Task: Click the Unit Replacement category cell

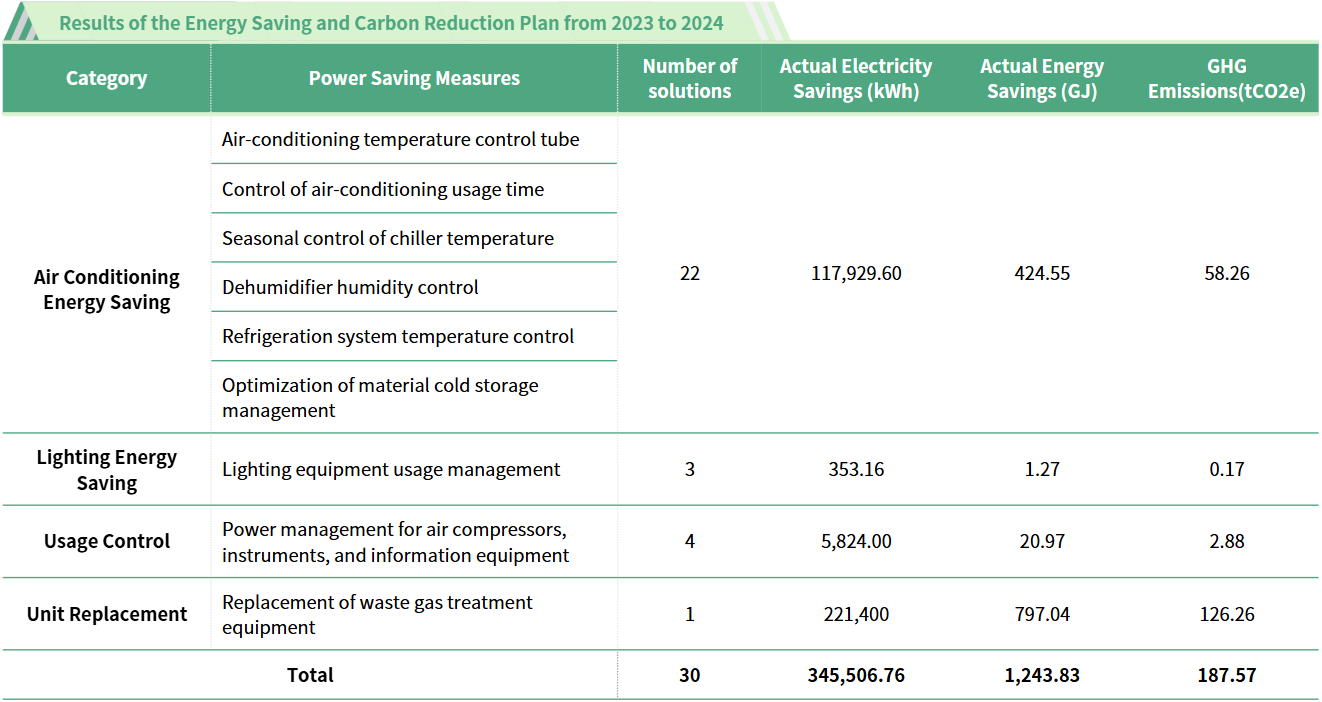Action: [106, 614]
